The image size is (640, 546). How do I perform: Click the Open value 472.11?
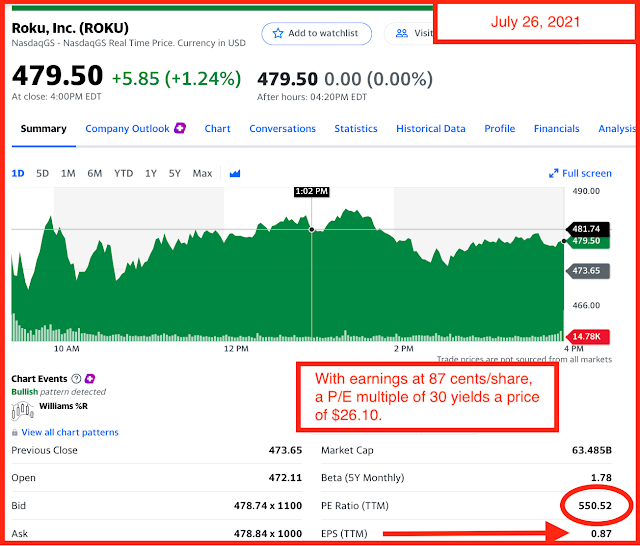[285, 478]
